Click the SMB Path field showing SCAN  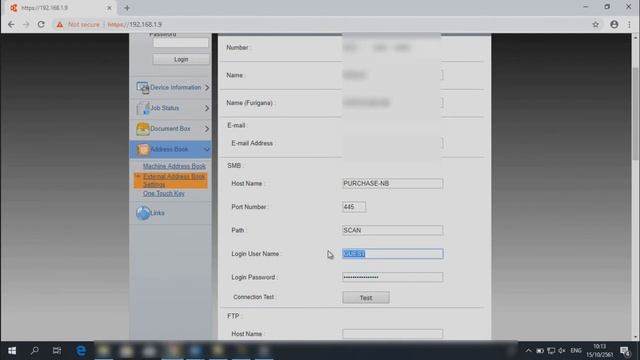[393, 230]
